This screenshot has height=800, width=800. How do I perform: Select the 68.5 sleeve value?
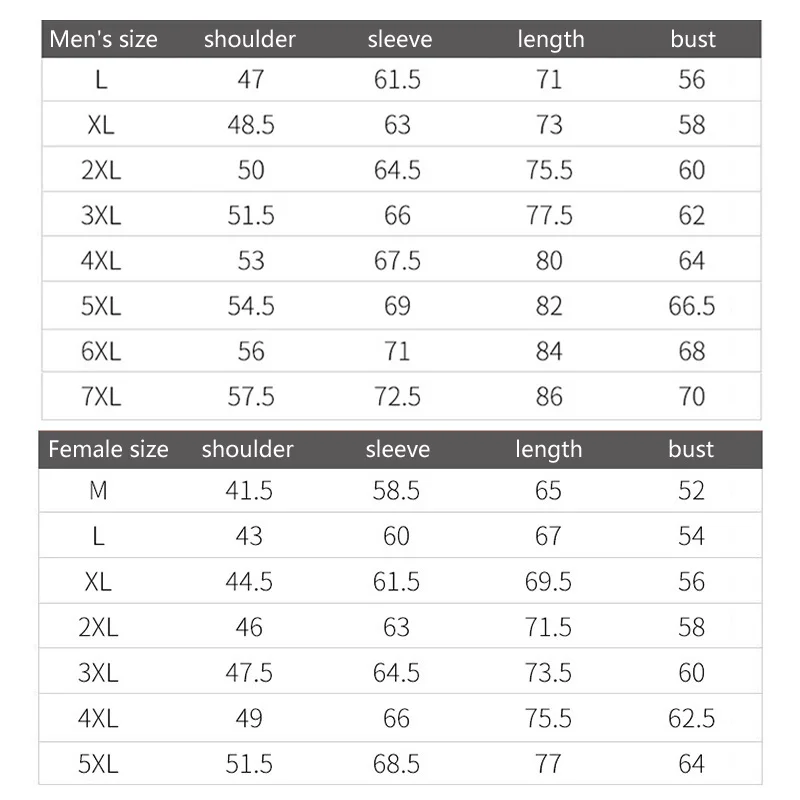[397, 765]
